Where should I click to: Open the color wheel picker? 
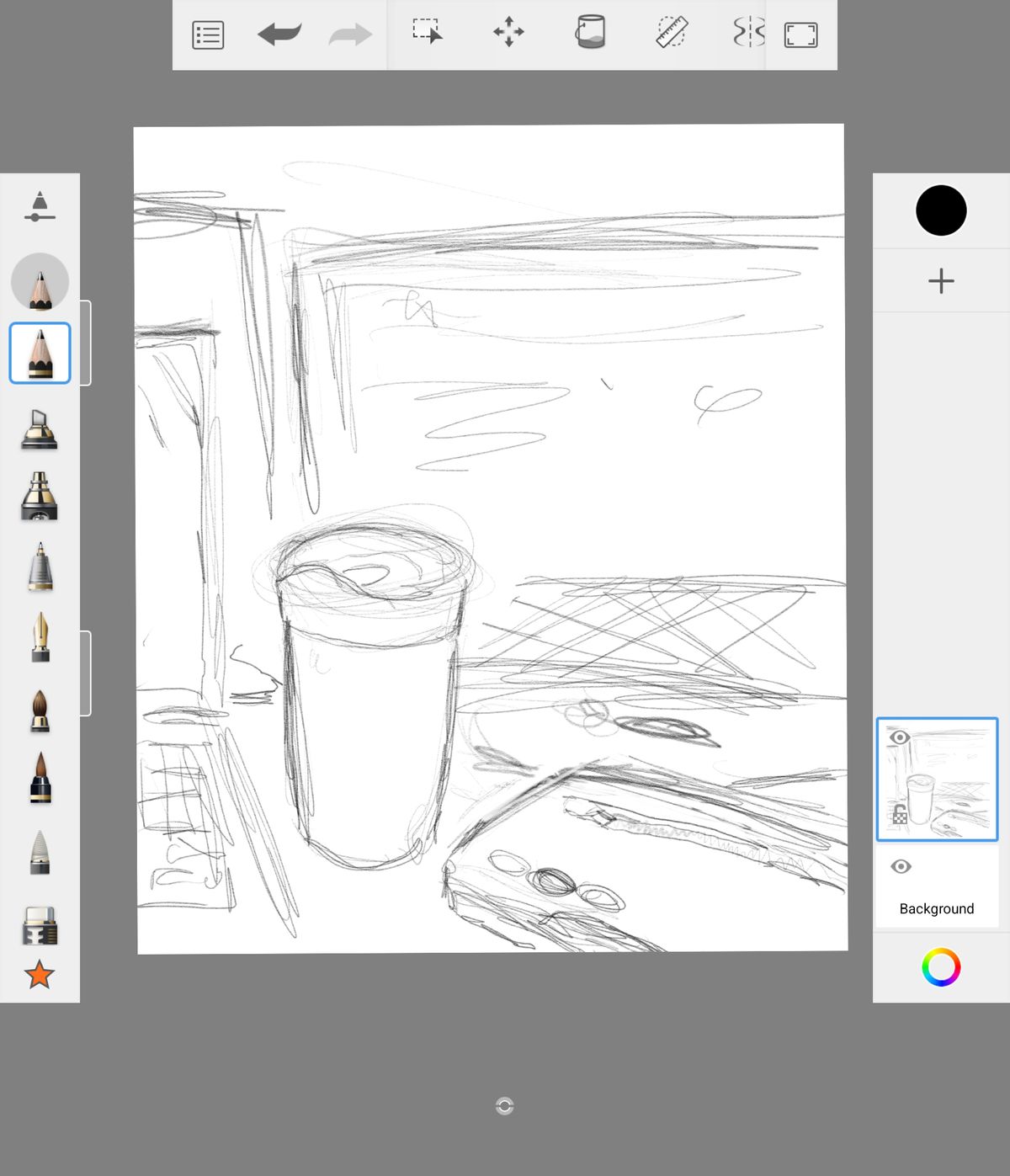coord(941,967)
